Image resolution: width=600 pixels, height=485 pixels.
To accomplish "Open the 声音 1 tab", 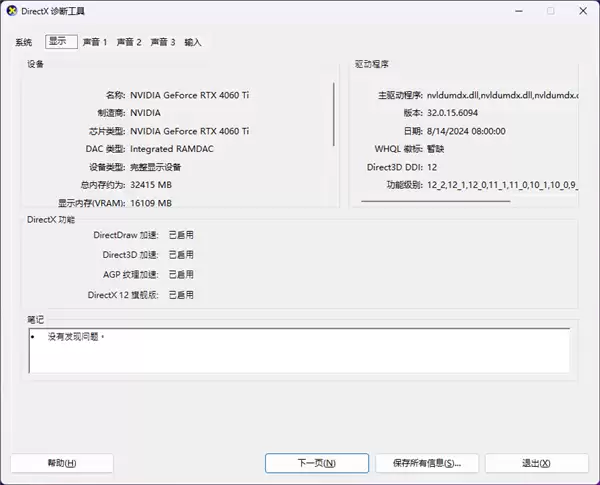I will click(95, 43).
